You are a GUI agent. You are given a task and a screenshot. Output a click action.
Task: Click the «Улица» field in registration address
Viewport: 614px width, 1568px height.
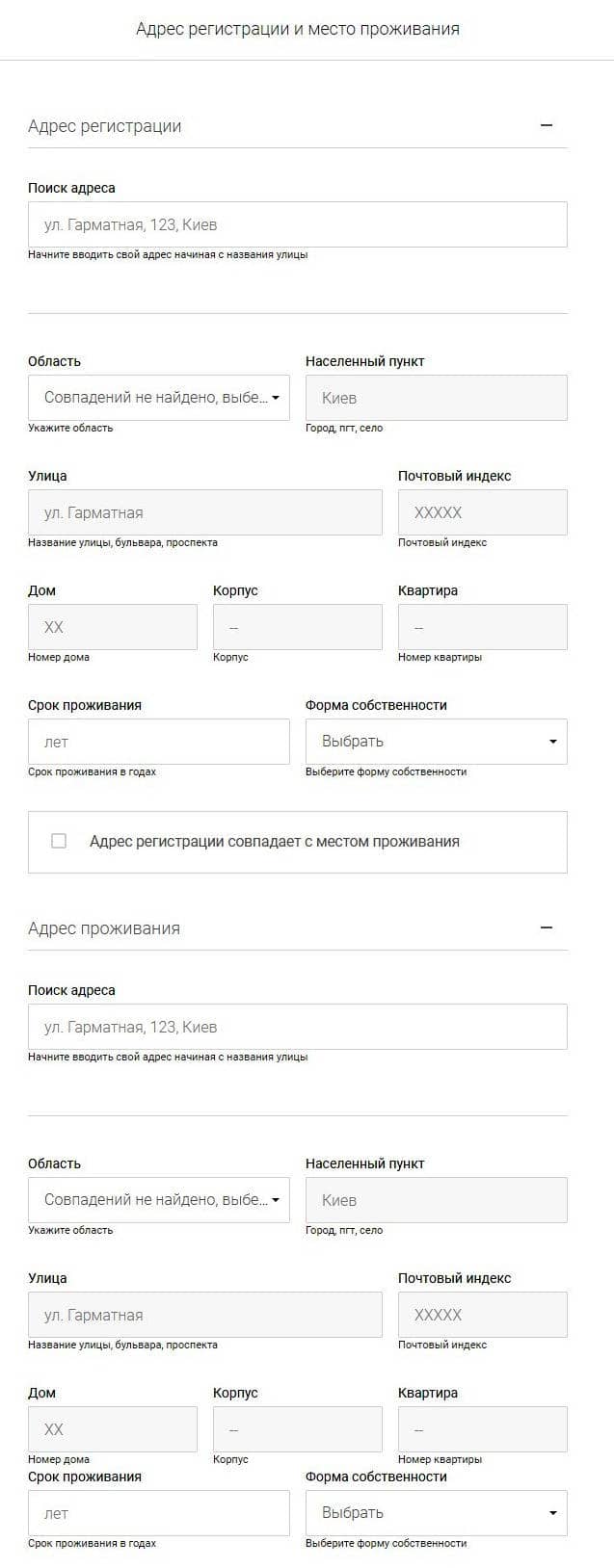tap(204, 511)
